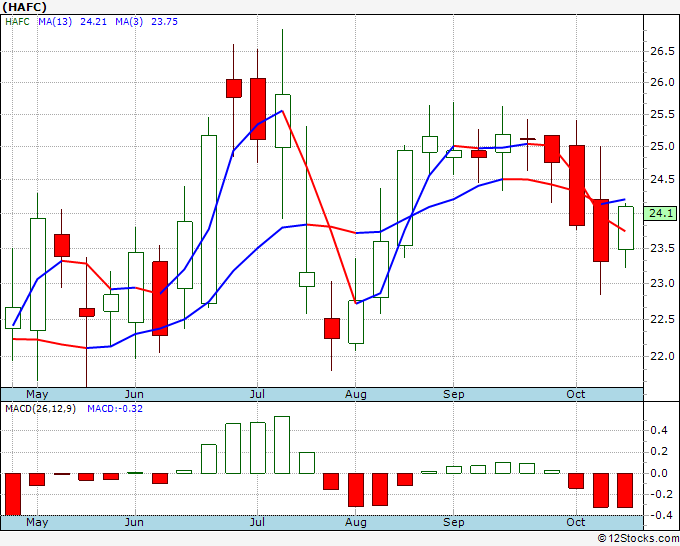Click the Sep label on MACD time axis
680x546 pixels.
point(454,522)
